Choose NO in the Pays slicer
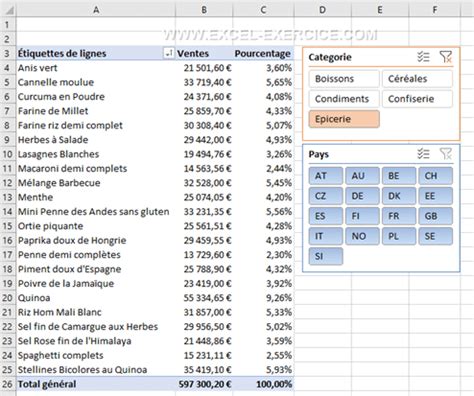This screenshot has width=474, height=396. (x=362, y=236)
